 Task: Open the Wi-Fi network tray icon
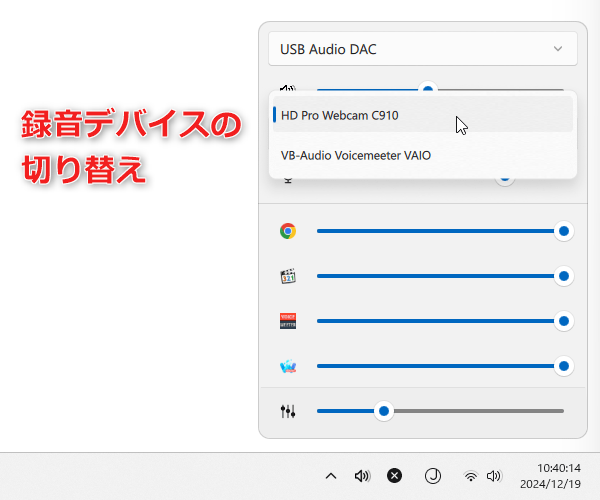point(471,476)
